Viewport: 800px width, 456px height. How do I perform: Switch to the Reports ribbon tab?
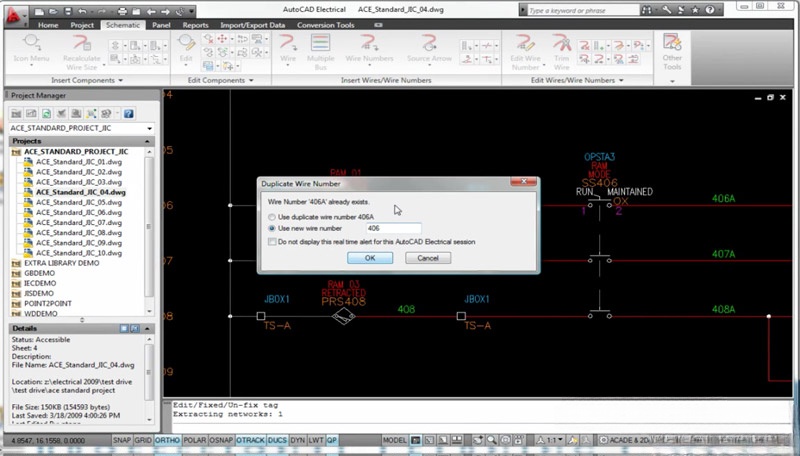195,25
